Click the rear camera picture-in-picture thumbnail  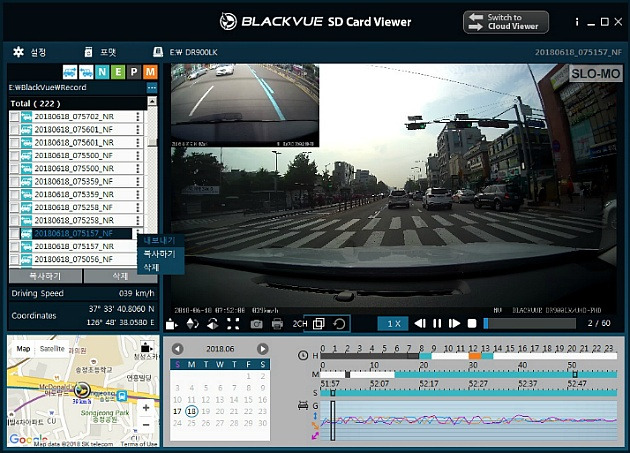point(245,105)
